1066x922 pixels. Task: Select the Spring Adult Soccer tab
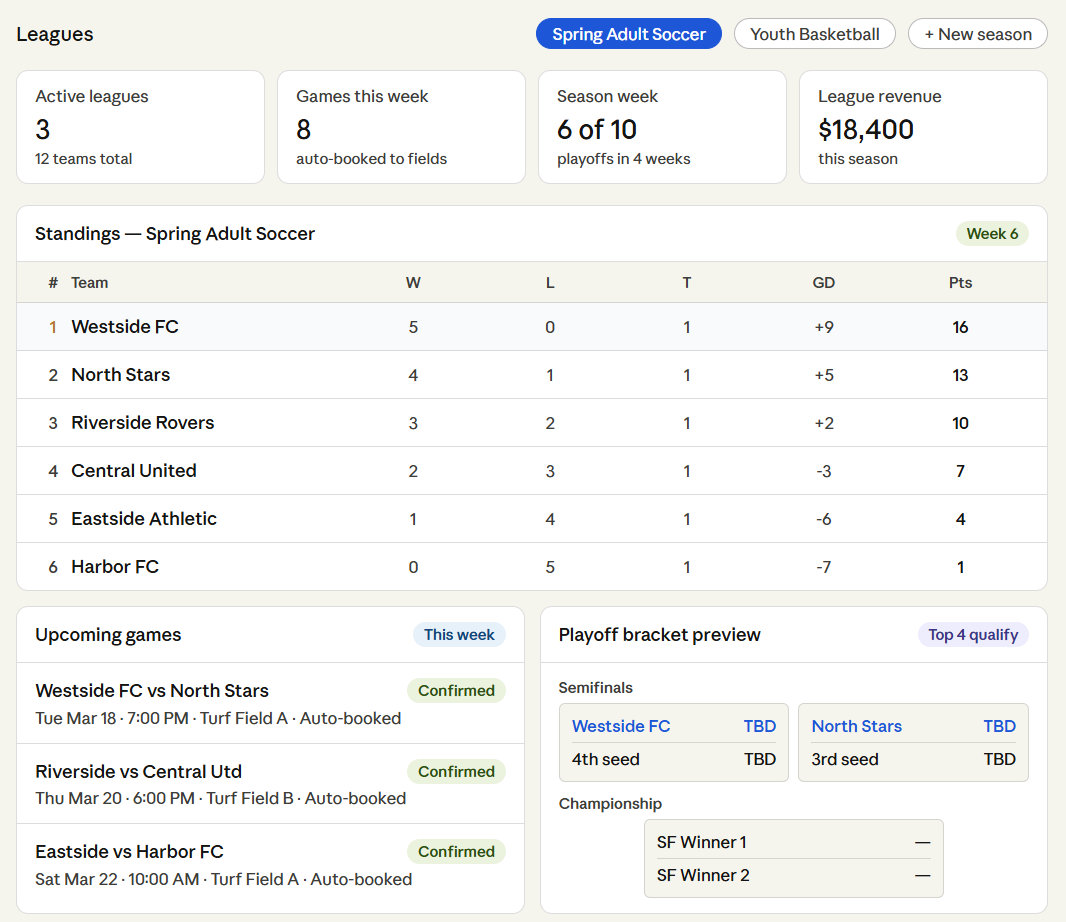pyautogui.click(x=628, y=33)
